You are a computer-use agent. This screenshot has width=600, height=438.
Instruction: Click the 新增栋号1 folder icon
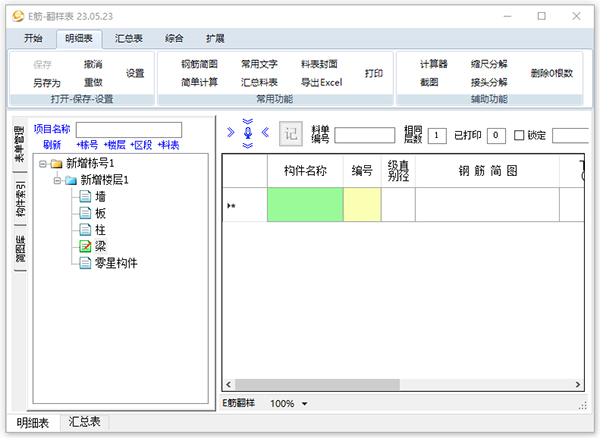click(57, 164)
